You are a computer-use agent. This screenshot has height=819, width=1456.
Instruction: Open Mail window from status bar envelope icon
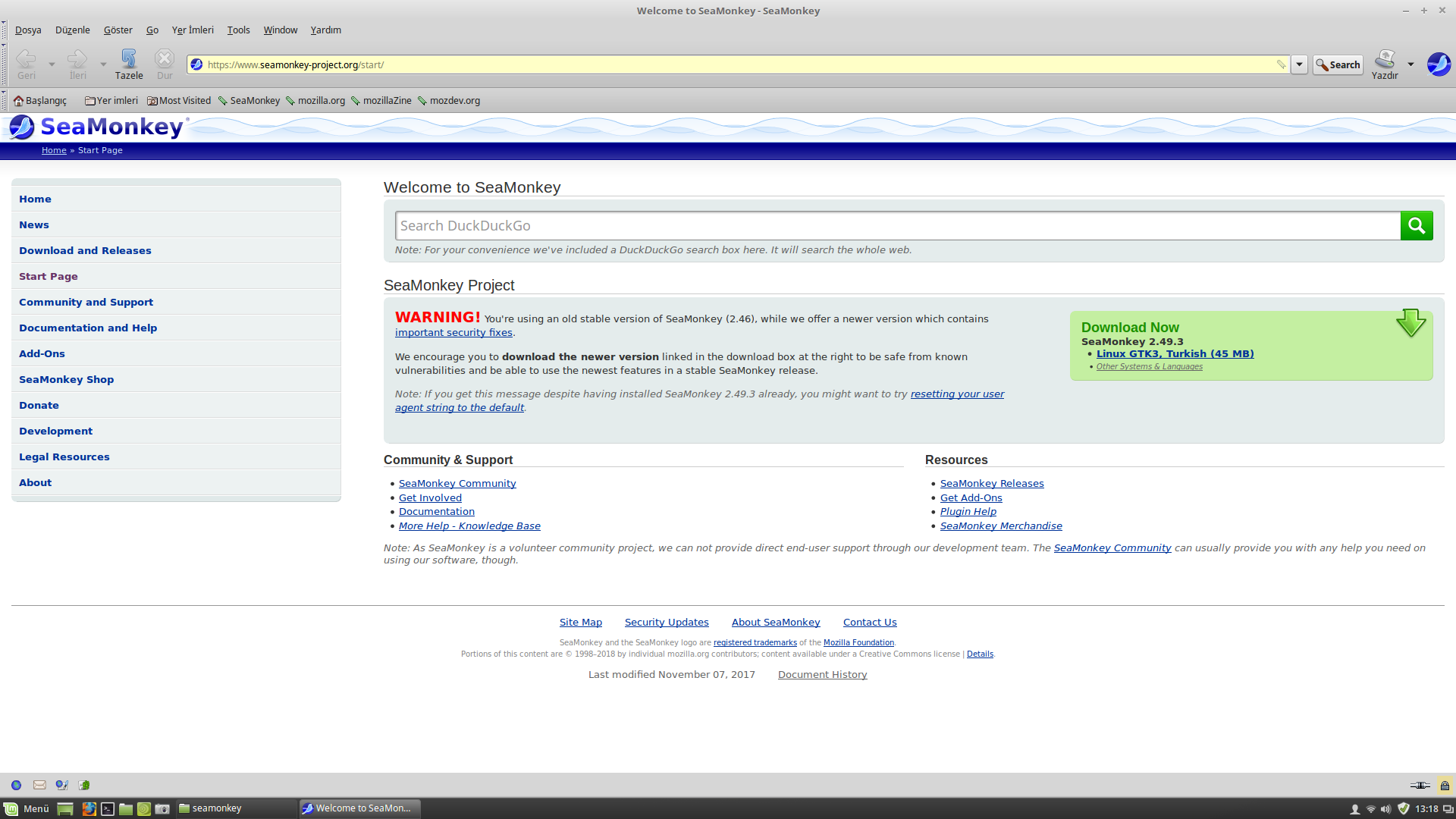[x=40, y=785]
